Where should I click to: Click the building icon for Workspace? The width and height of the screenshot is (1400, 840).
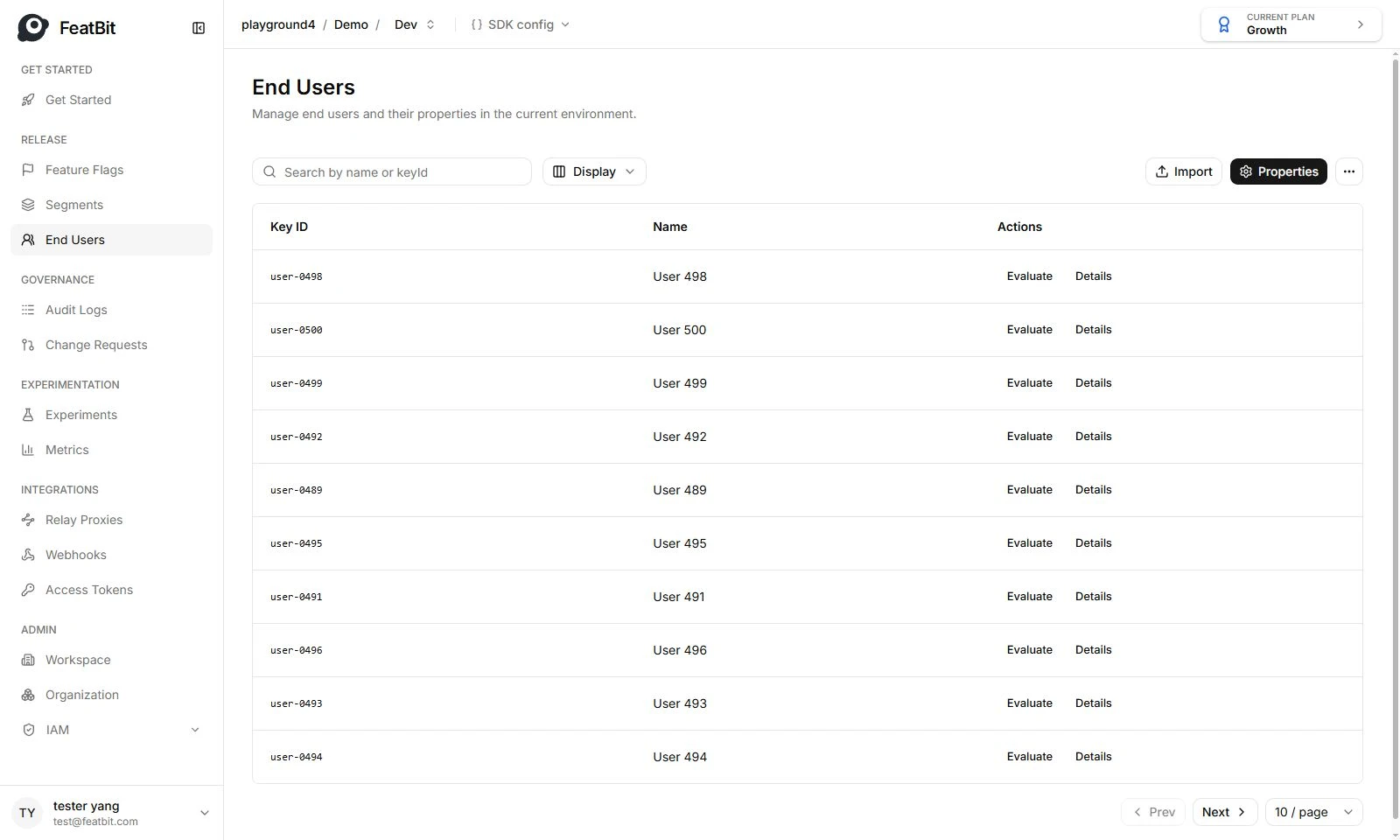tap(28, 660)
